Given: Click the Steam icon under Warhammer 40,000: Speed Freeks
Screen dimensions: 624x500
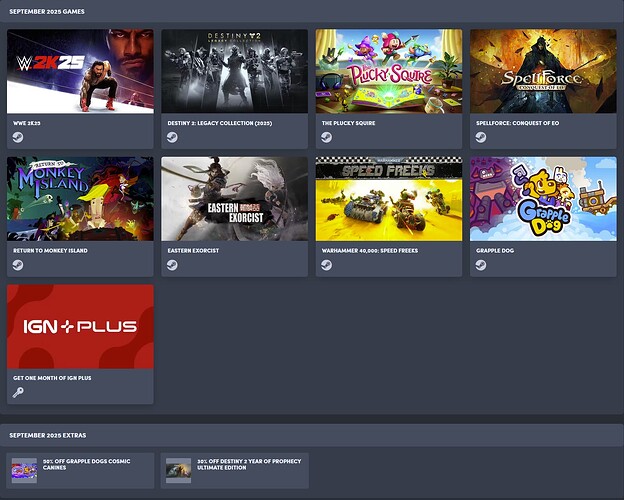Looking at the screenshot, I should 327,266.
